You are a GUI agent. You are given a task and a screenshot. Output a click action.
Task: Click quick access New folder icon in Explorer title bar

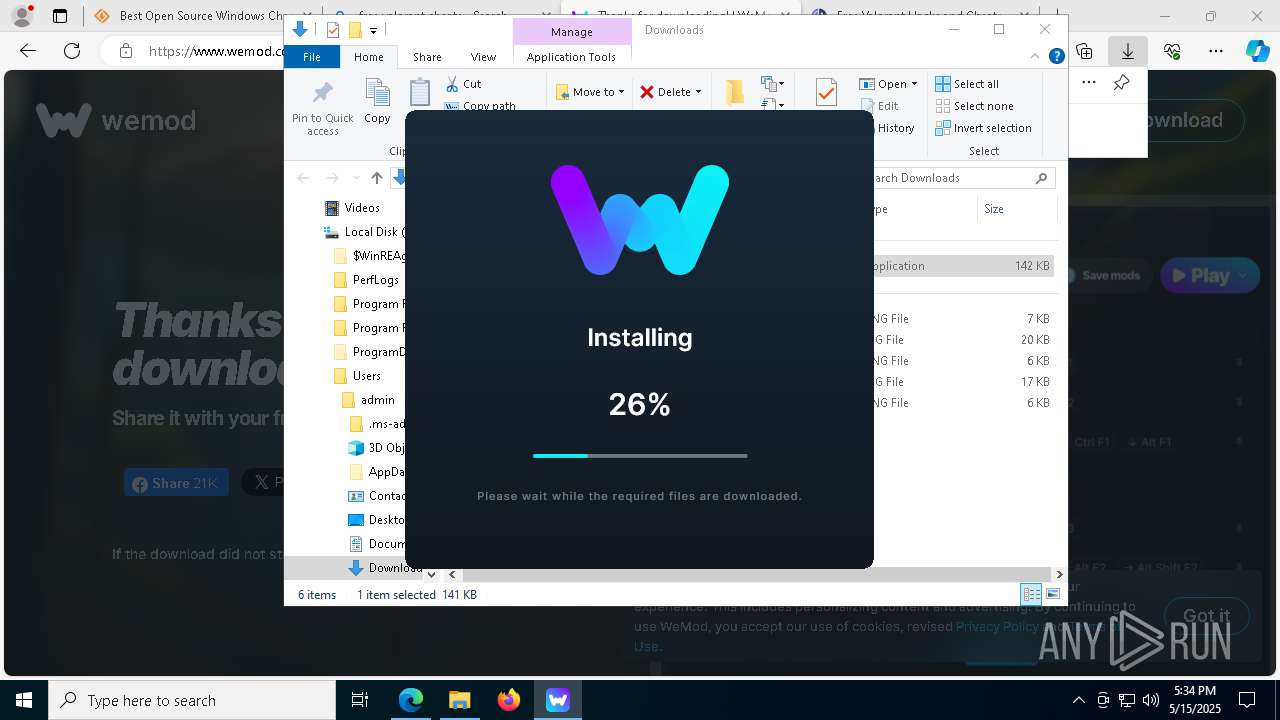(x=354, y=30)
